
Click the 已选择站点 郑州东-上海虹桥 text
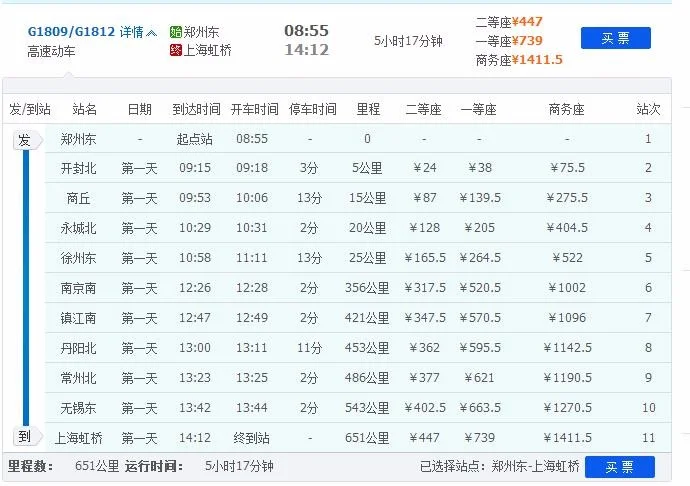pyautogui.click(x=499, y=466)
